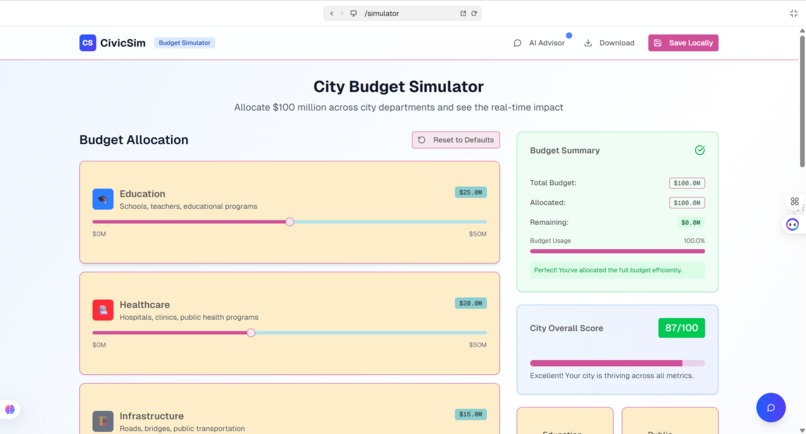Click the device preview monitor icon

(x=354, y=13)
